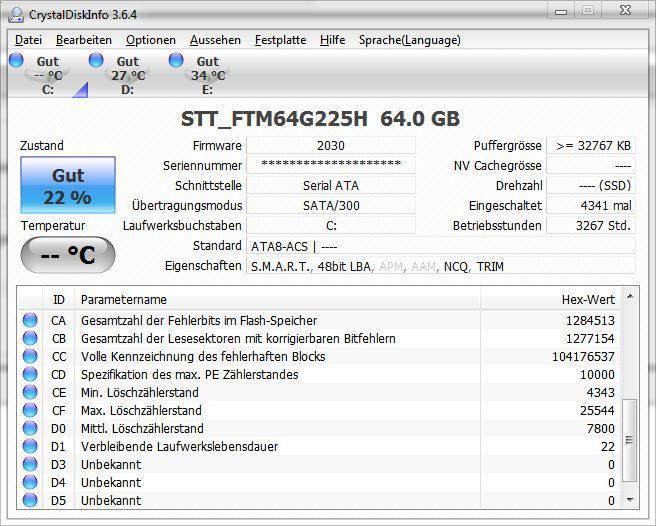
Task: Click status orb of row D3
Action: click(x=30, y=464)
